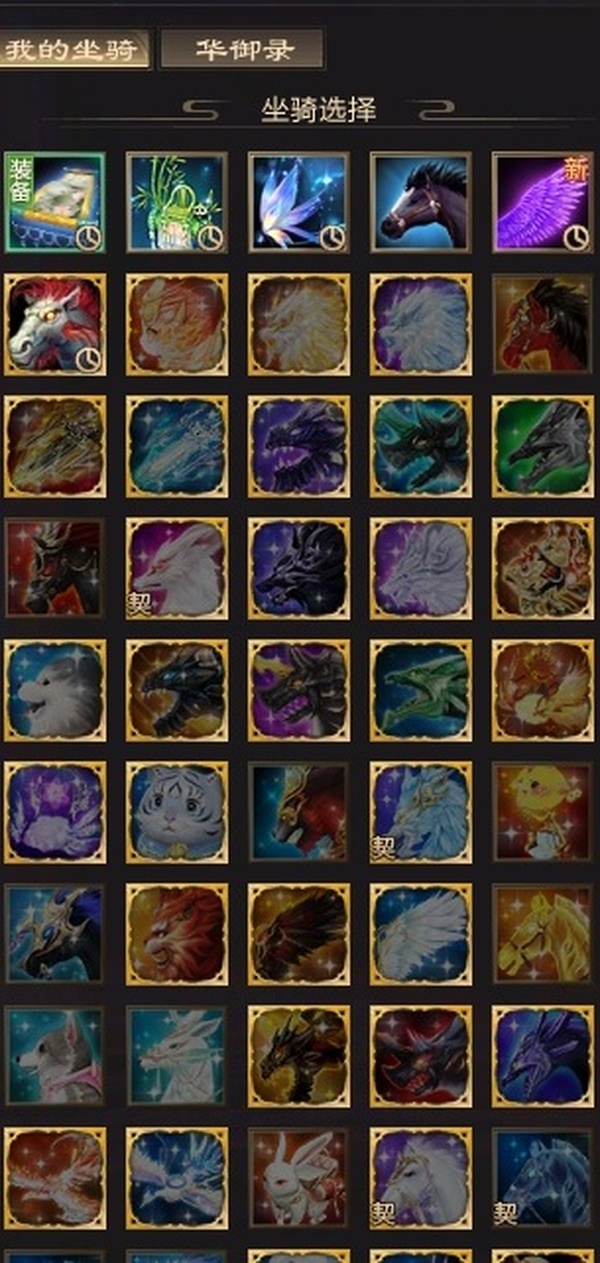Image resolution: width=600 pixels, height=1263 pixels.
Task: Select the golden horse mount icon
Action: [542, 934]
